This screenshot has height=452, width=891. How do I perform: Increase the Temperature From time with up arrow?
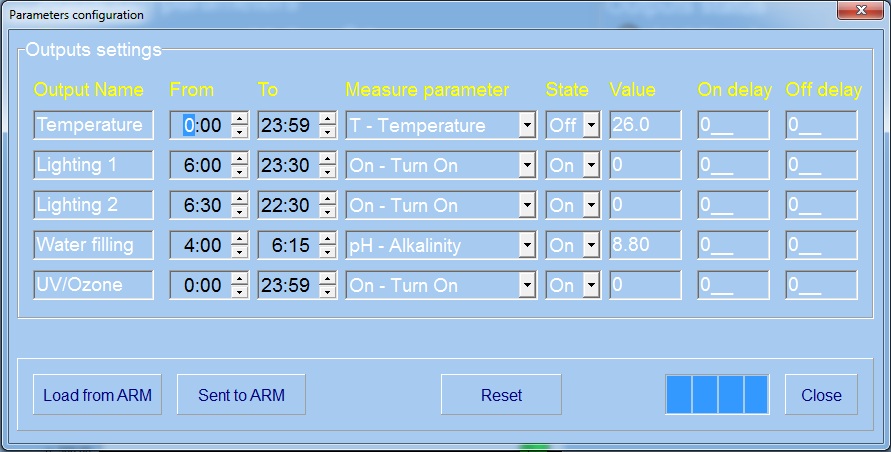click(239, 119)
